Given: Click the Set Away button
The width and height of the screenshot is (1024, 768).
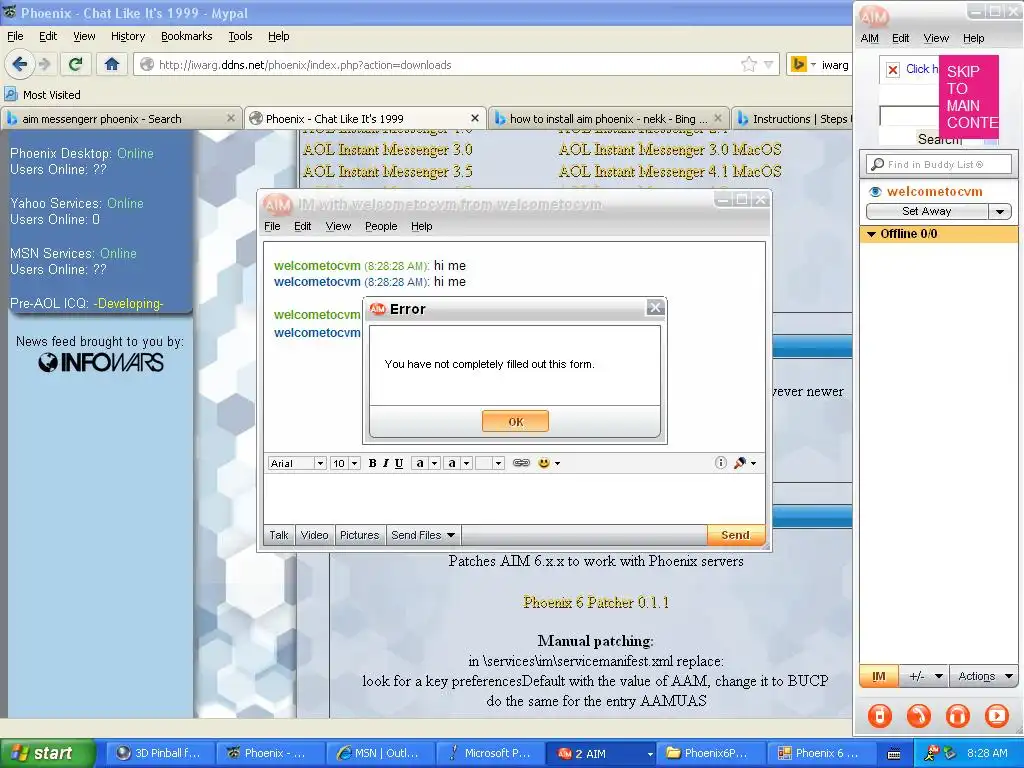Looking at the screenshot, I should (x=927, y=211).
